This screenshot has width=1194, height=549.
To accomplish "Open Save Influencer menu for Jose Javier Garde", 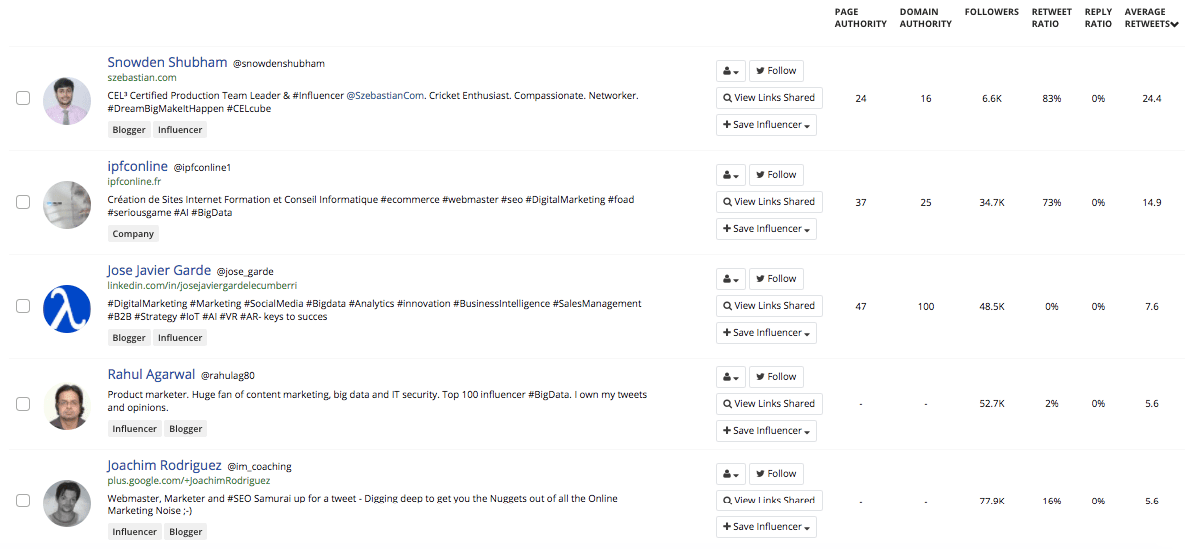I will tap(766, 333).
